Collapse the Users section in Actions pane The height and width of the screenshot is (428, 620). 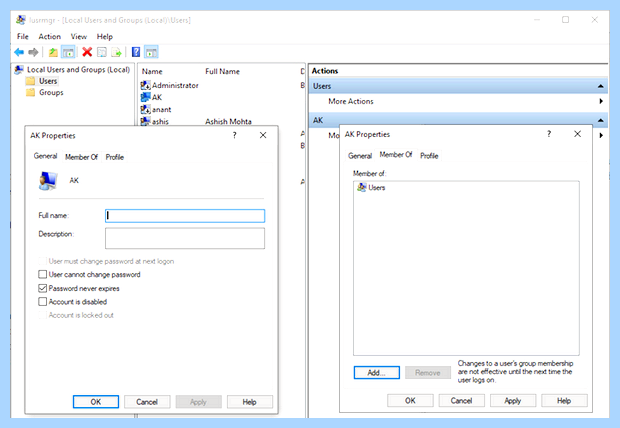tap(600, 86)
